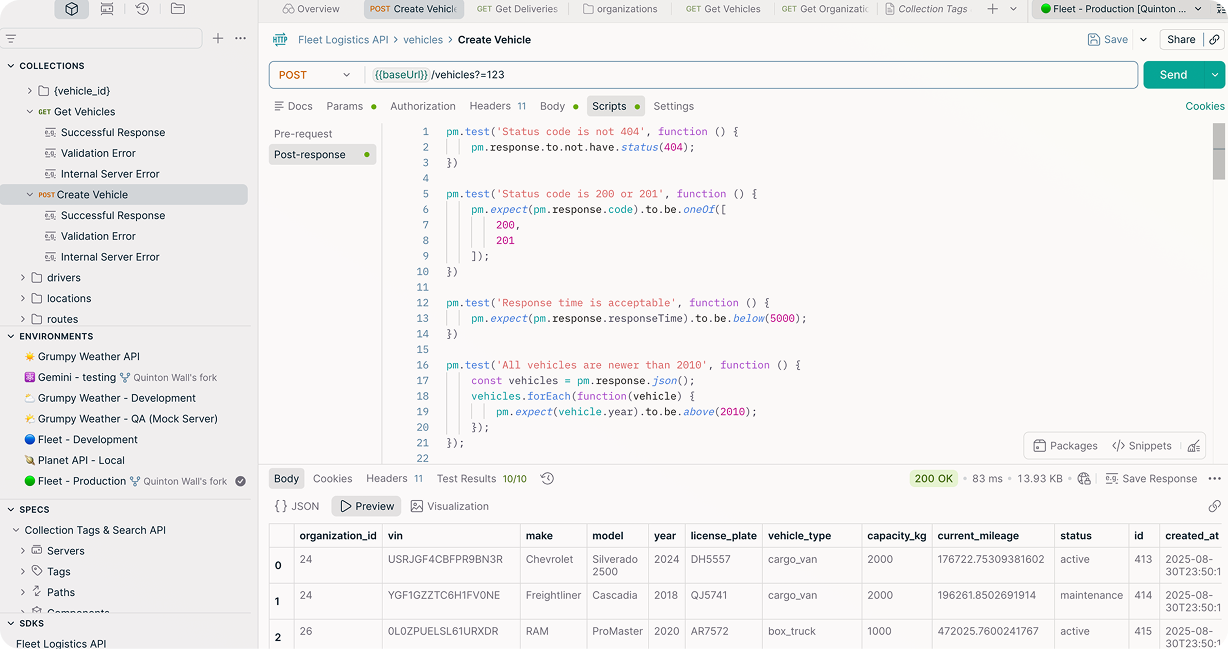The image size is (1228, 649).
Task: Switch to the Authorization tab
Action: [423, 106]
